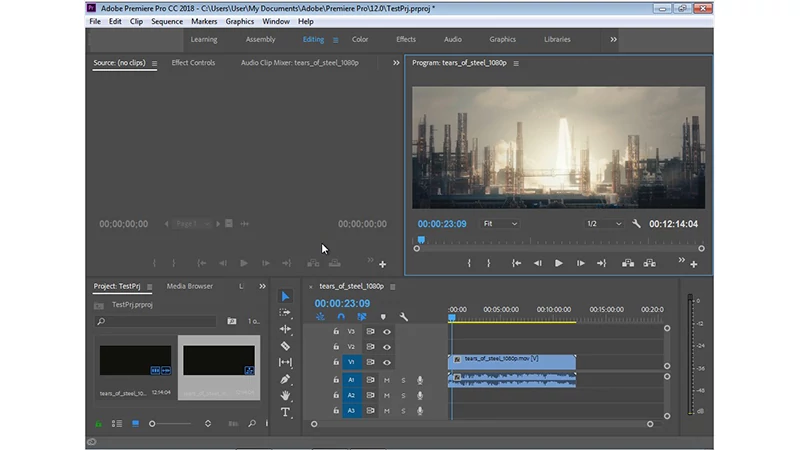
Task: Select the Selection tool arrow
Action: click(285, 296)
